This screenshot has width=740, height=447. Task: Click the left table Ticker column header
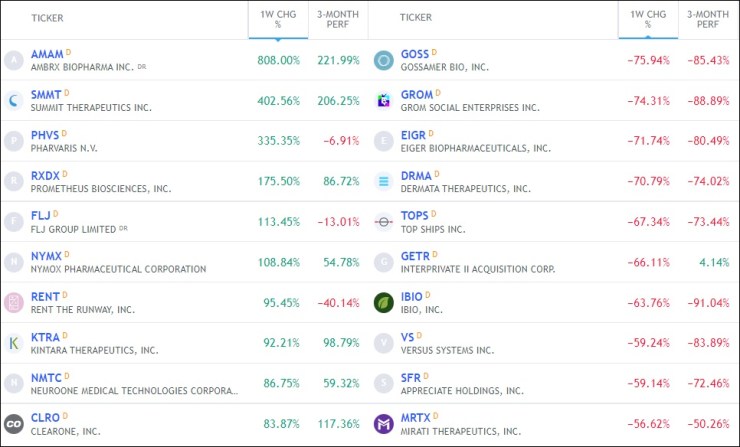[48, 18]
